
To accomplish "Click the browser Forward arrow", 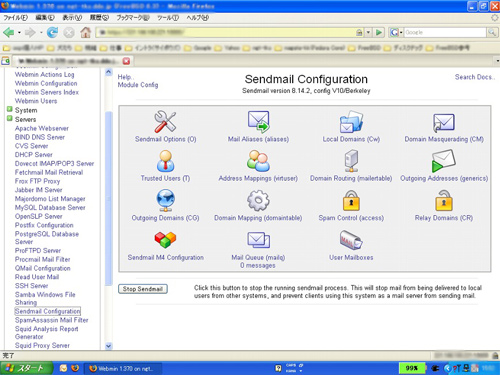I will (30, 32).
